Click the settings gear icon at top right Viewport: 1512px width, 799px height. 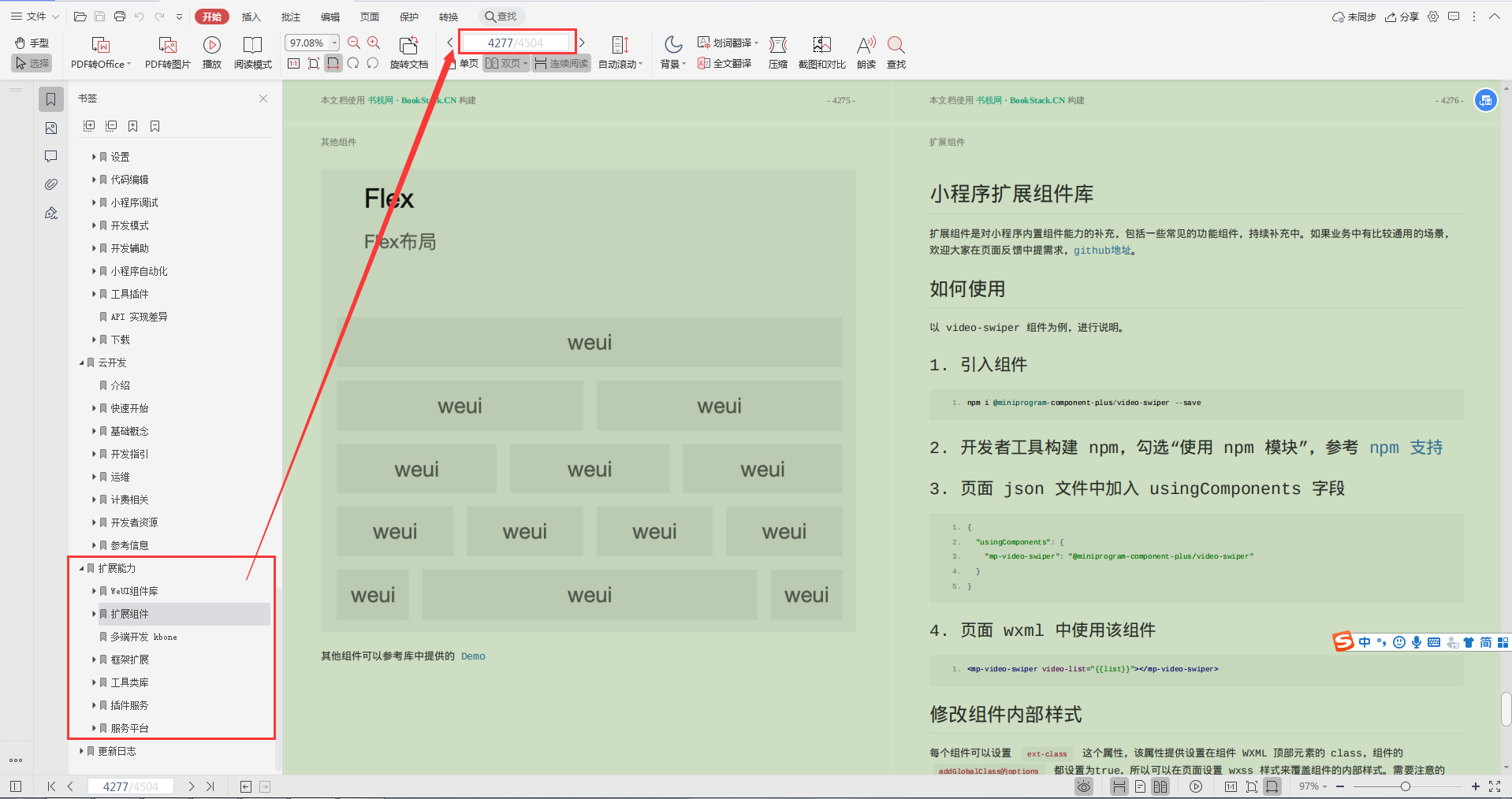pos(1433,17)
